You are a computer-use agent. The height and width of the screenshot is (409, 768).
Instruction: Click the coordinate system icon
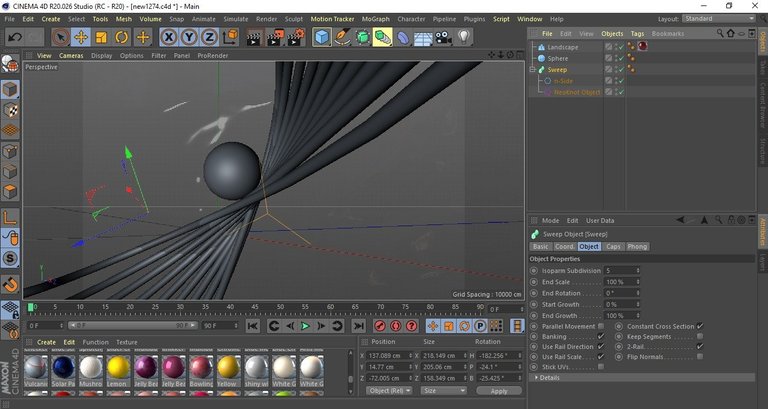(230, 37)
